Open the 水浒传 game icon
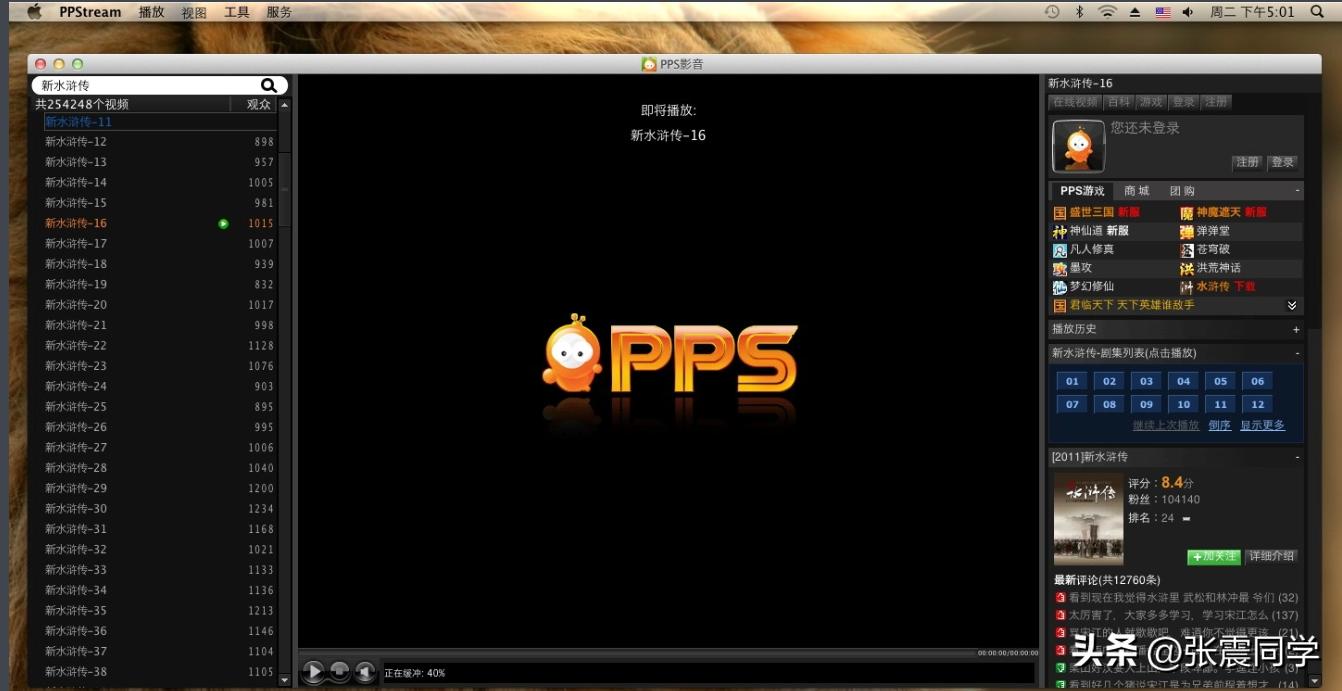The width and height of the screenshot is (1342, 691). coord(1187,287)
